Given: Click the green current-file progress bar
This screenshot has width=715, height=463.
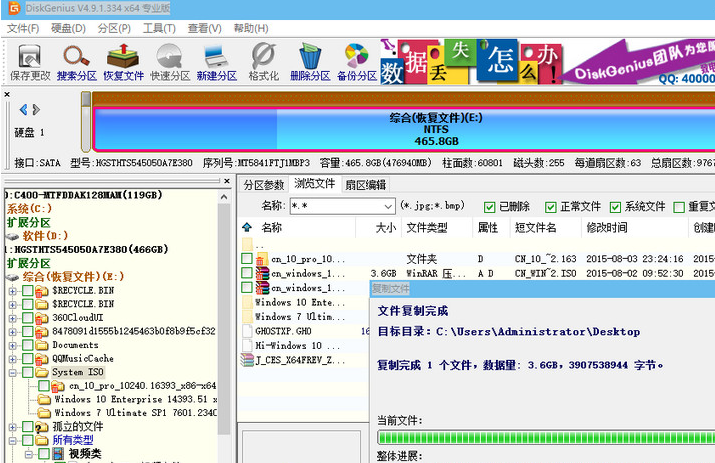Looking at the screenshot, I should 546,438.
